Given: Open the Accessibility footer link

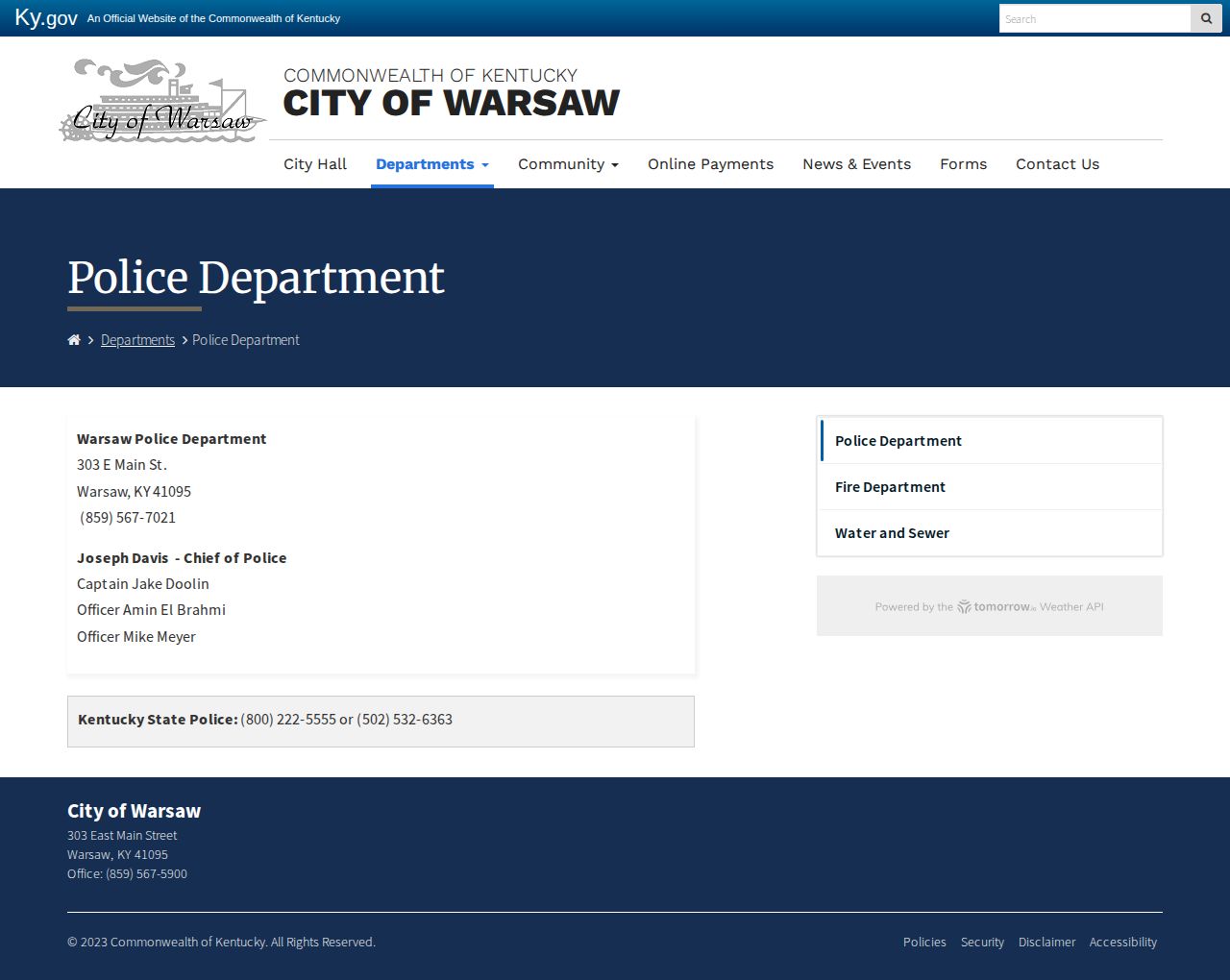Looking at the screenshot, I should (x=1122, y=943).
